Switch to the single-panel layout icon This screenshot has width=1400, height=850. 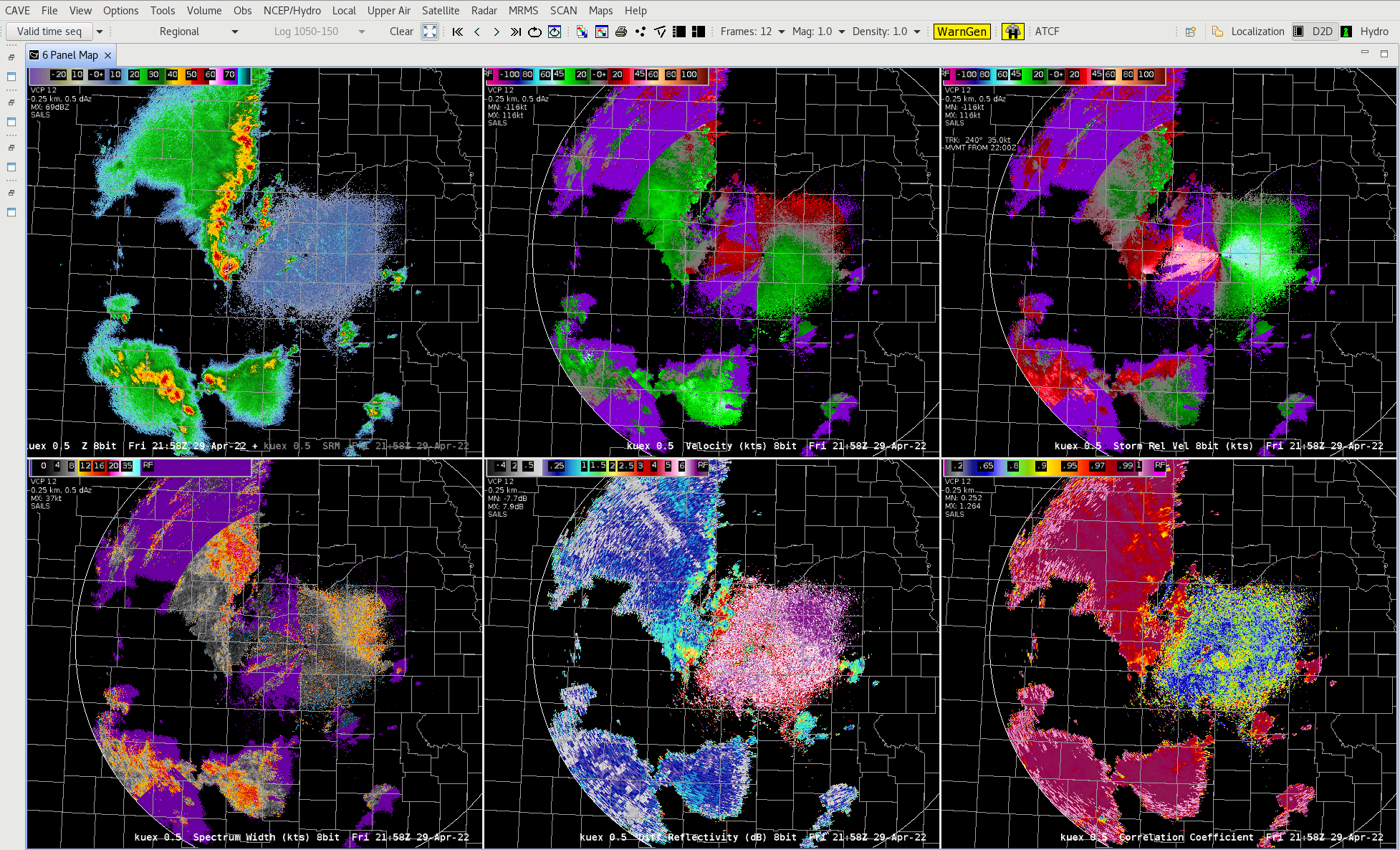click(x=679, y=32)
